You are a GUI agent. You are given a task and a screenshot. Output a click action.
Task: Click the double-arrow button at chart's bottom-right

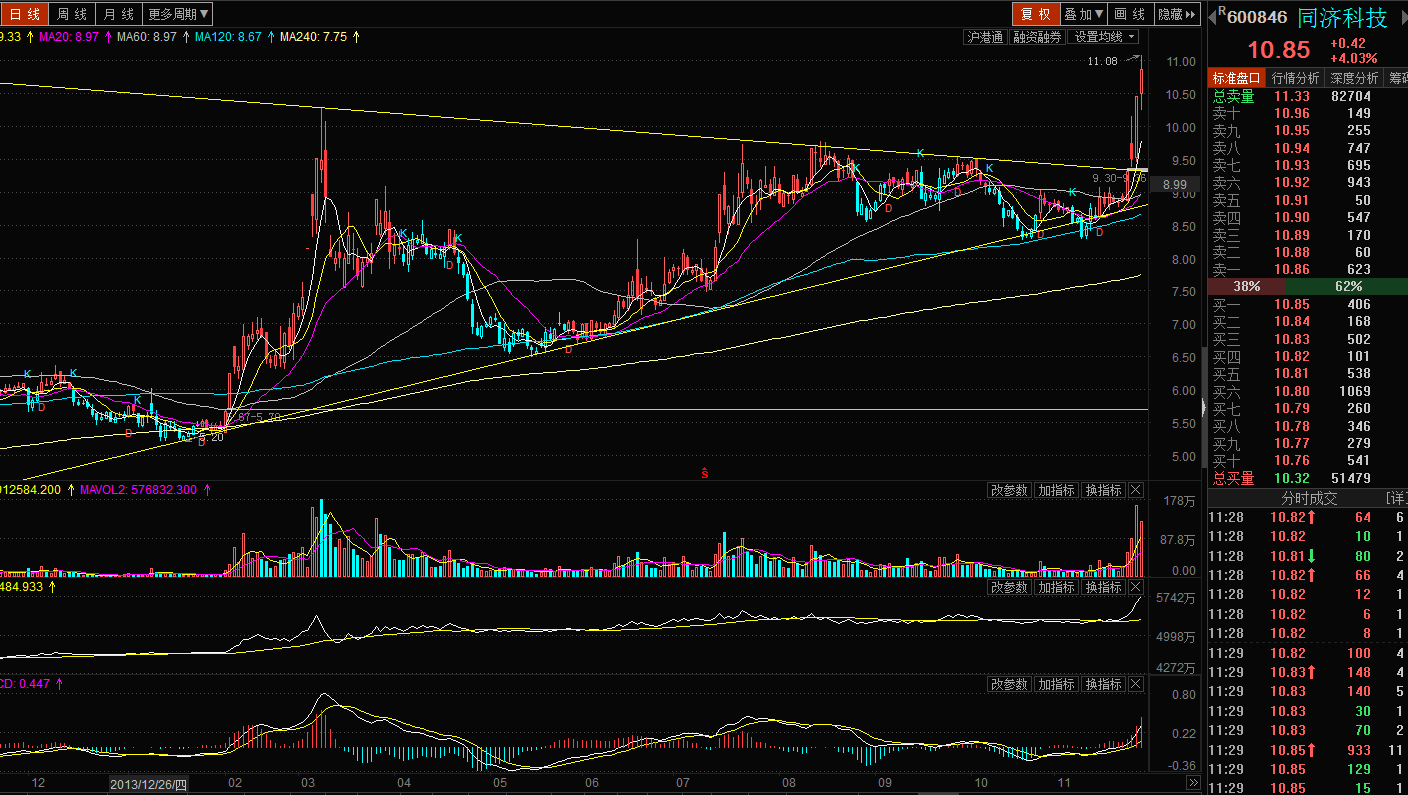[1192, 782]
